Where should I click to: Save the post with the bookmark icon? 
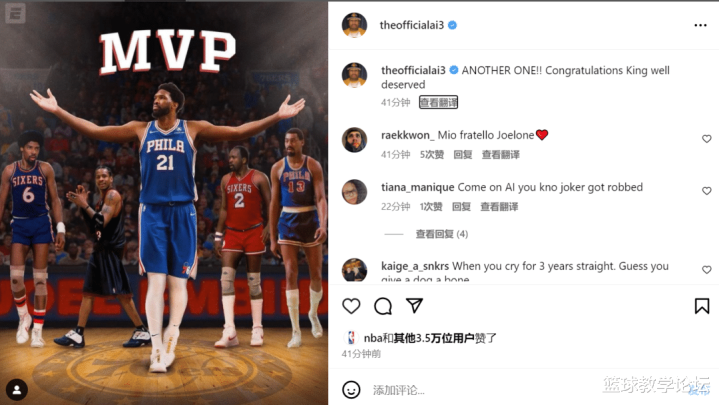click(702, 306)
